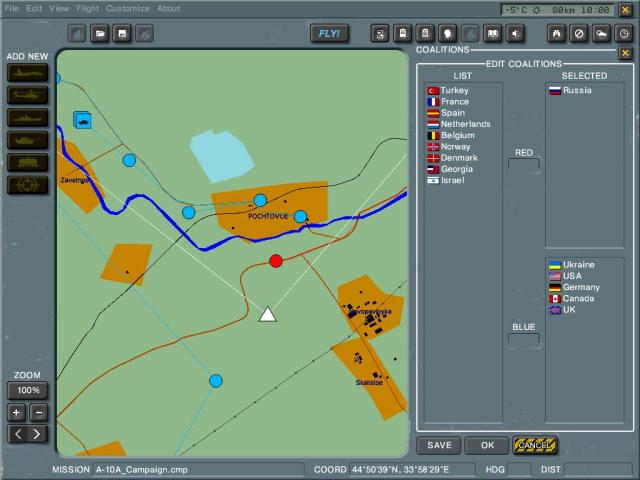Add a new target zone crosshair
Image resolution: width=640 pixels, height=480 pixels.
tap(27, 185)
